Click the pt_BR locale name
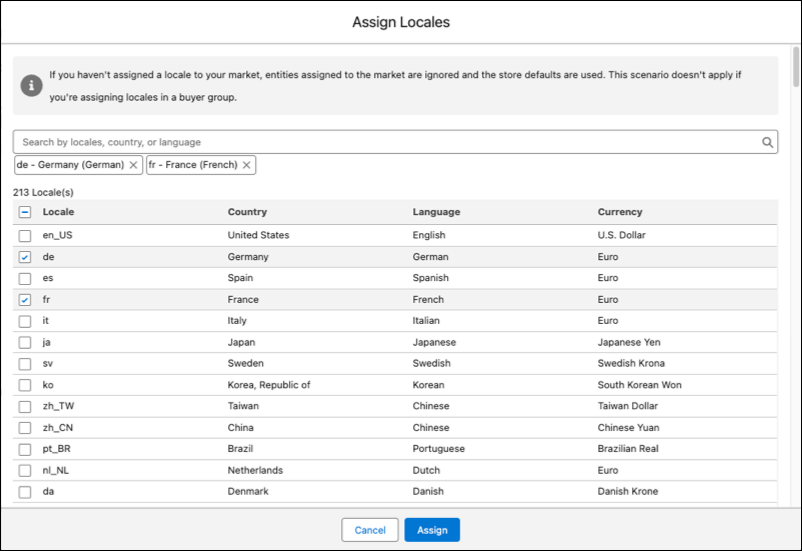The image size is (802, 551). point(57,449)
